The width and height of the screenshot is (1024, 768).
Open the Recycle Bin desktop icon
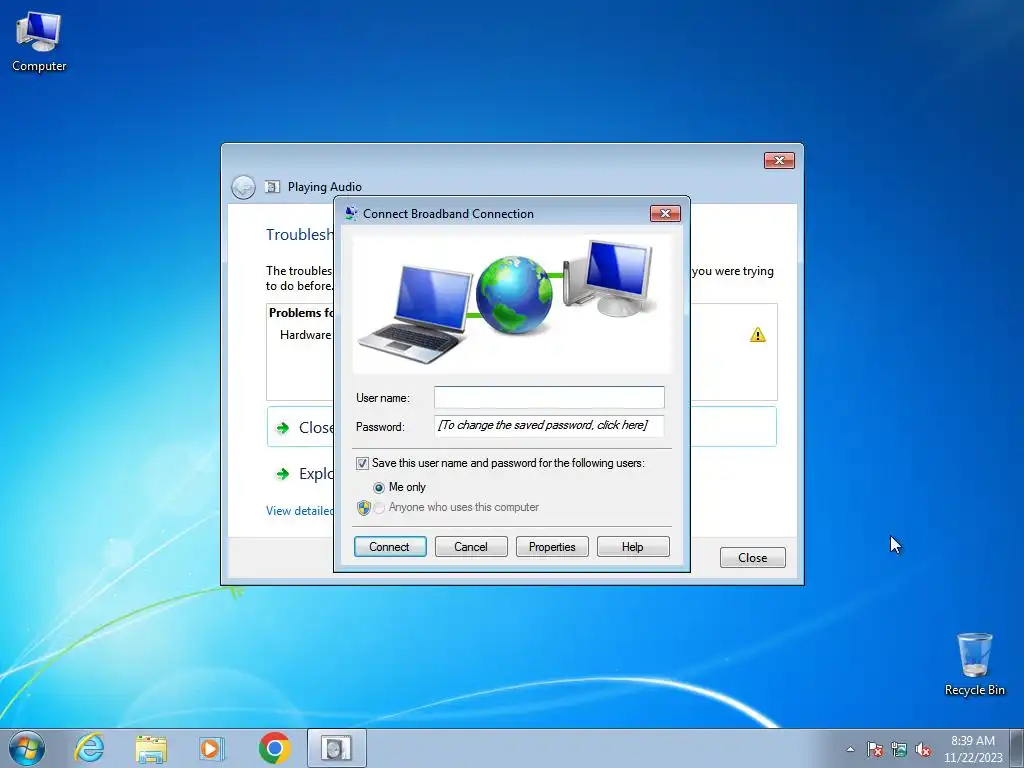(x=974, y=664)
